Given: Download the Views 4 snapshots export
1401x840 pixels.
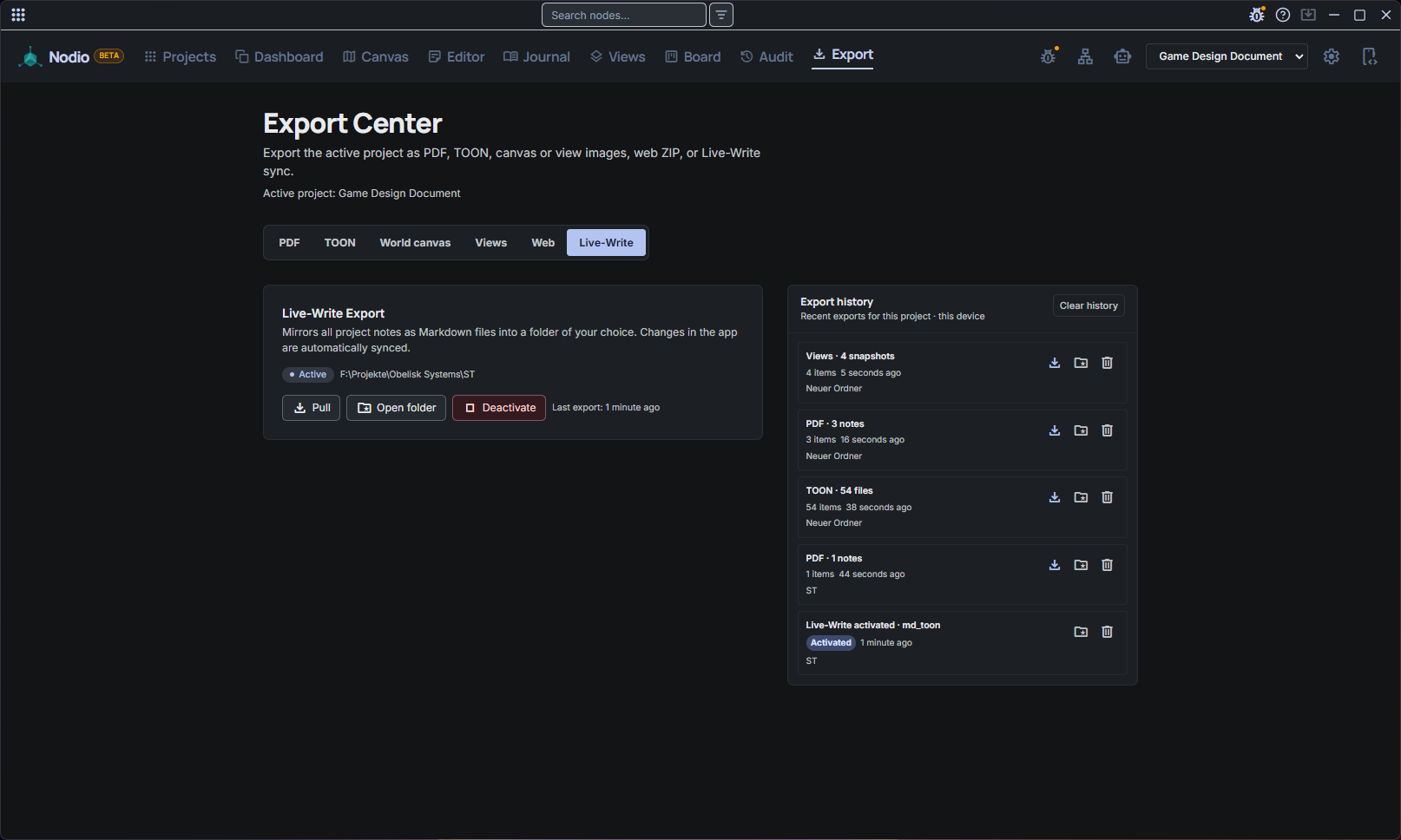Looking at the screenshot, I should (1055, 363).
